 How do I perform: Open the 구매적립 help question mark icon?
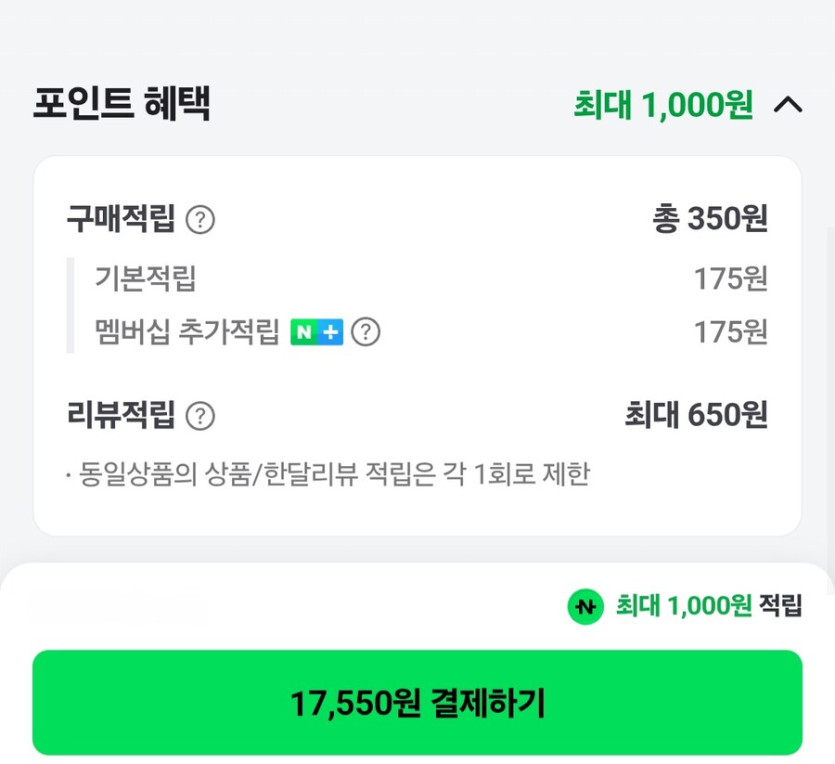pos(200,220)
